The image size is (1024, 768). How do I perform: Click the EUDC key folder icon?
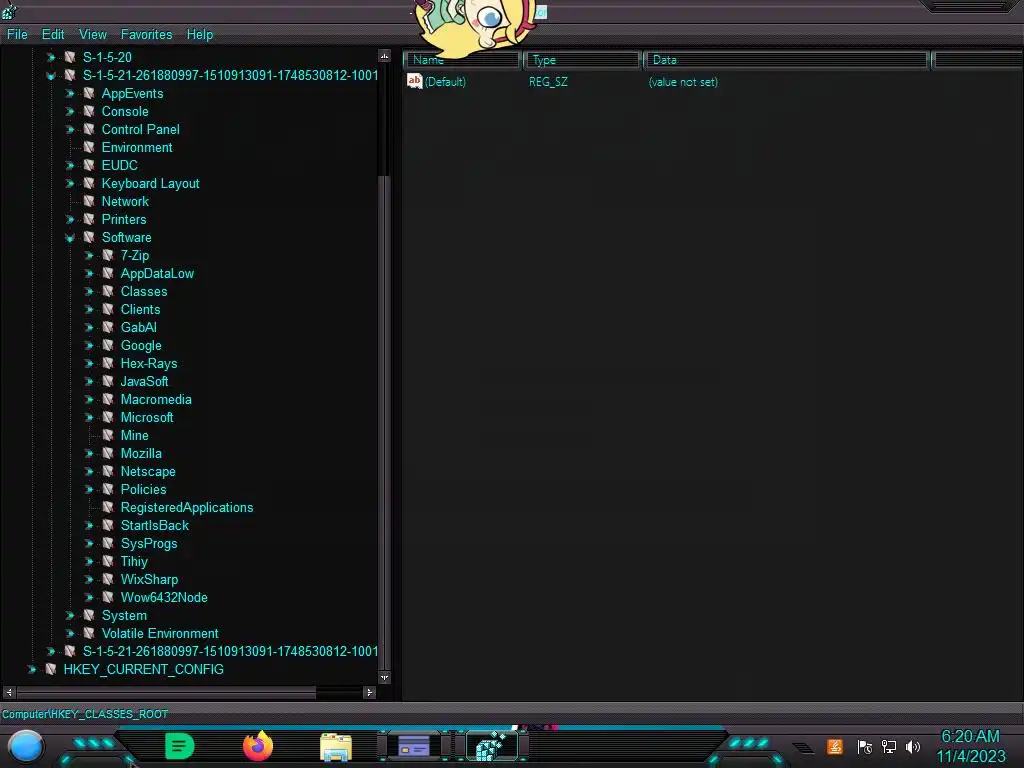pyautogui.click(x=89, y=165)
